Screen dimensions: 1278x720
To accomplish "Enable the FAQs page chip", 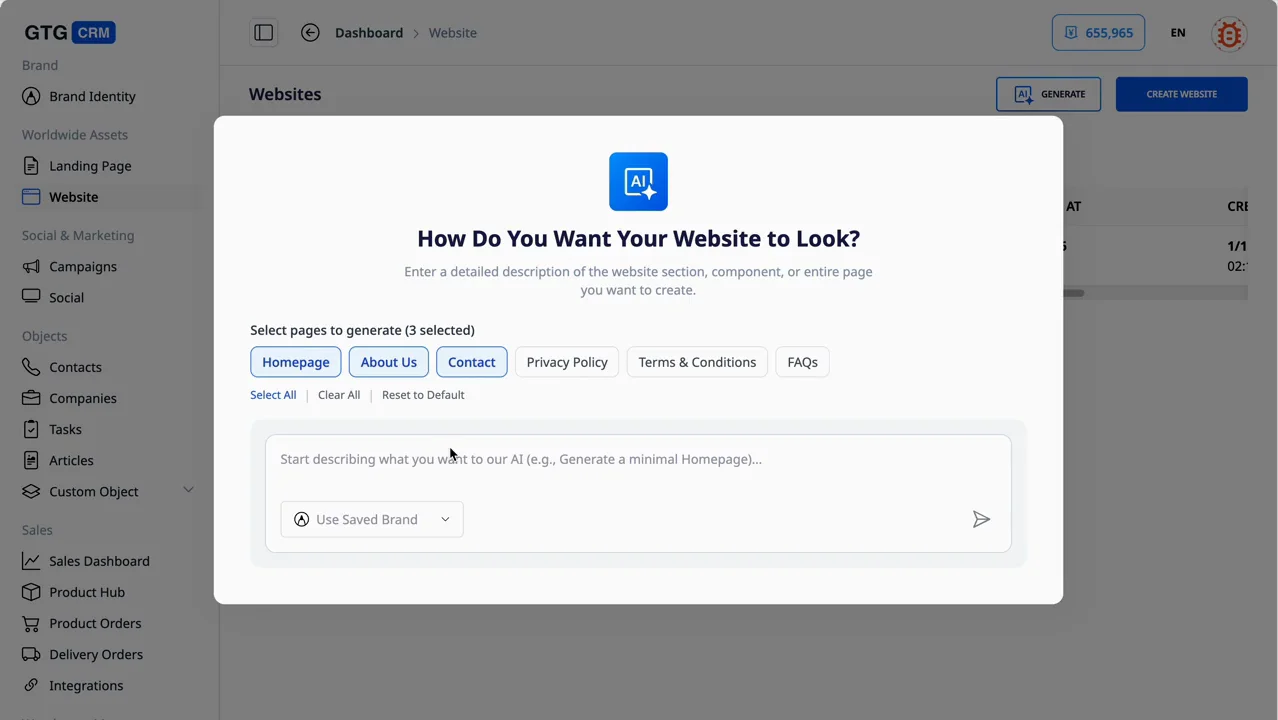I will [802, 362].
